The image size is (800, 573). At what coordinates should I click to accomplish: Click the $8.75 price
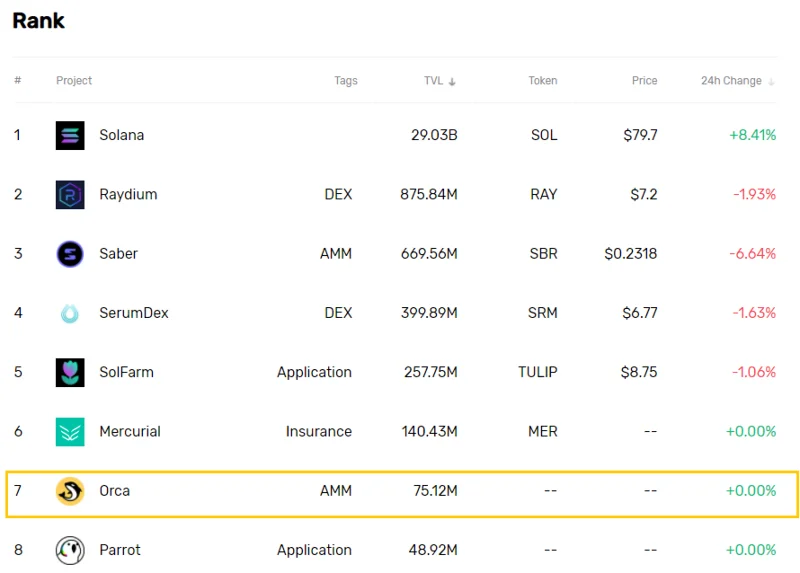(639, 372)
